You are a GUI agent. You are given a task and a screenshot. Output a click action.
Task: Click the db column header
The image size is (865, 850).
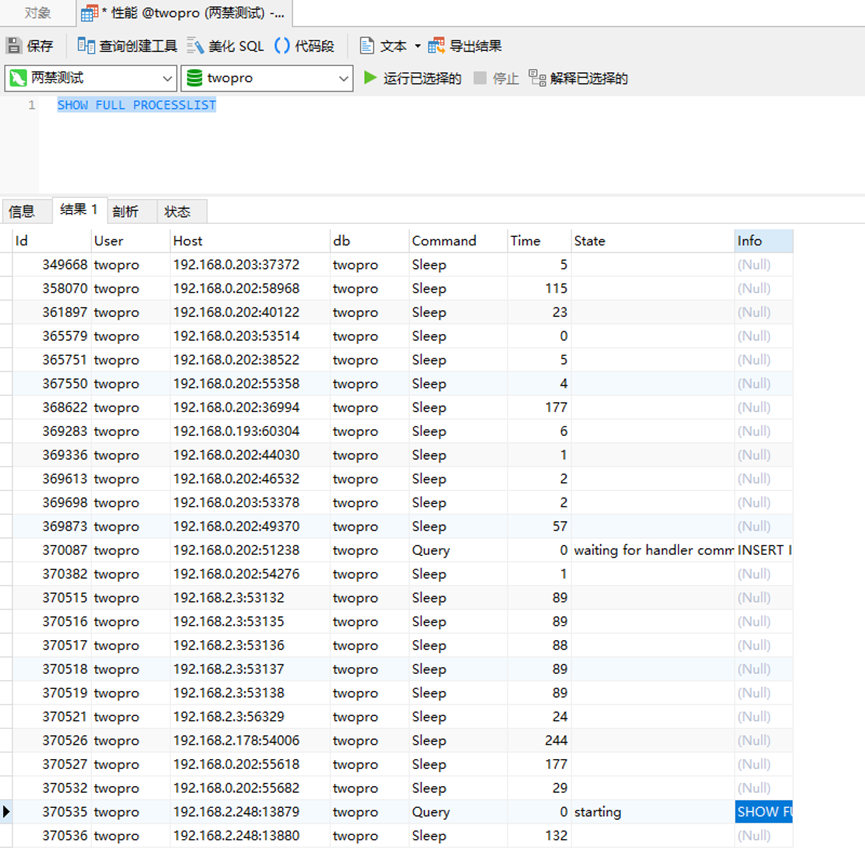pyautogui.click(x=370, y=241)
